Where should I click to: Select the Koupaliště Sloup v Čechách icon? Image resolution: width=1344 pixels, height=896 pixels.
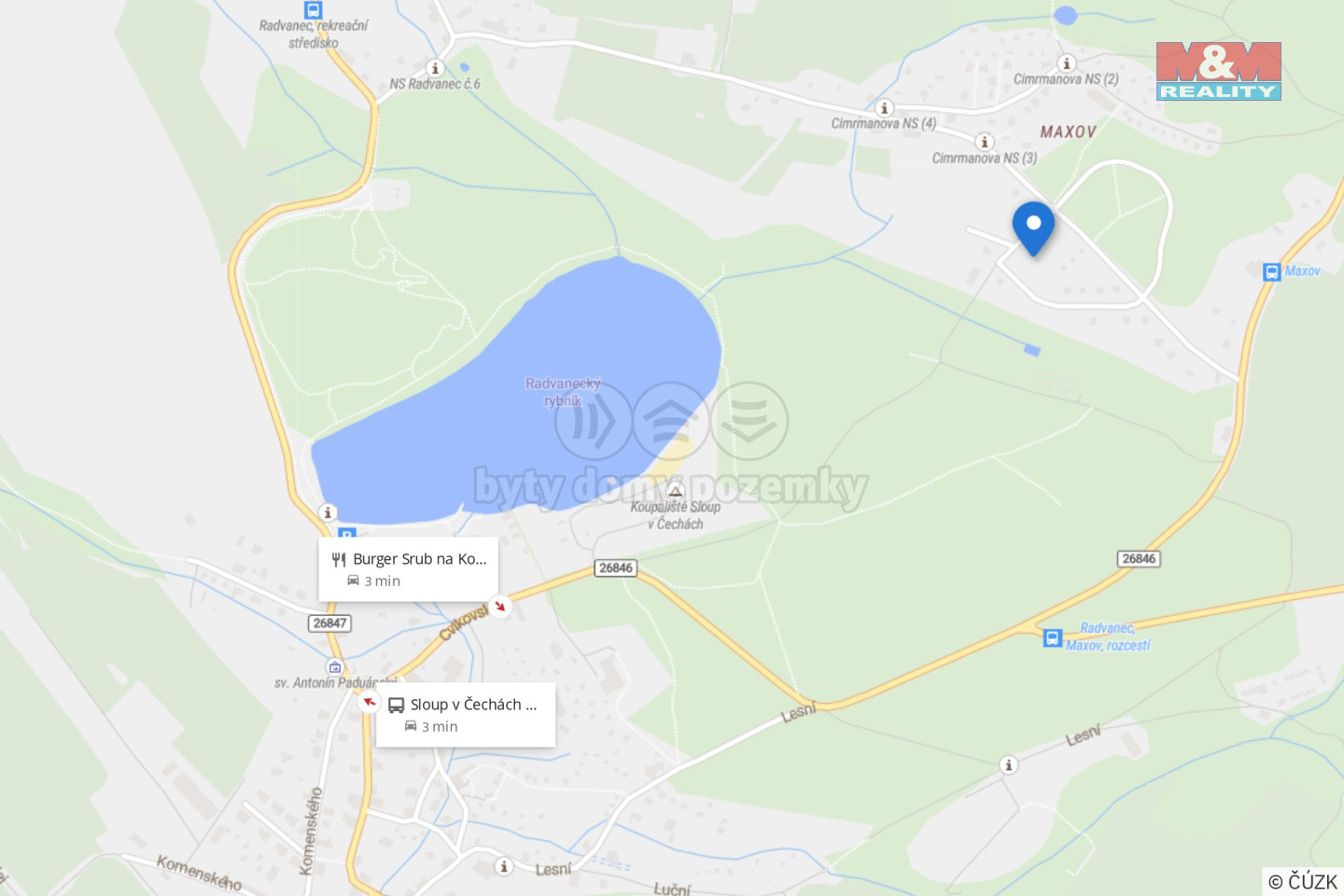tap(676, 491)
